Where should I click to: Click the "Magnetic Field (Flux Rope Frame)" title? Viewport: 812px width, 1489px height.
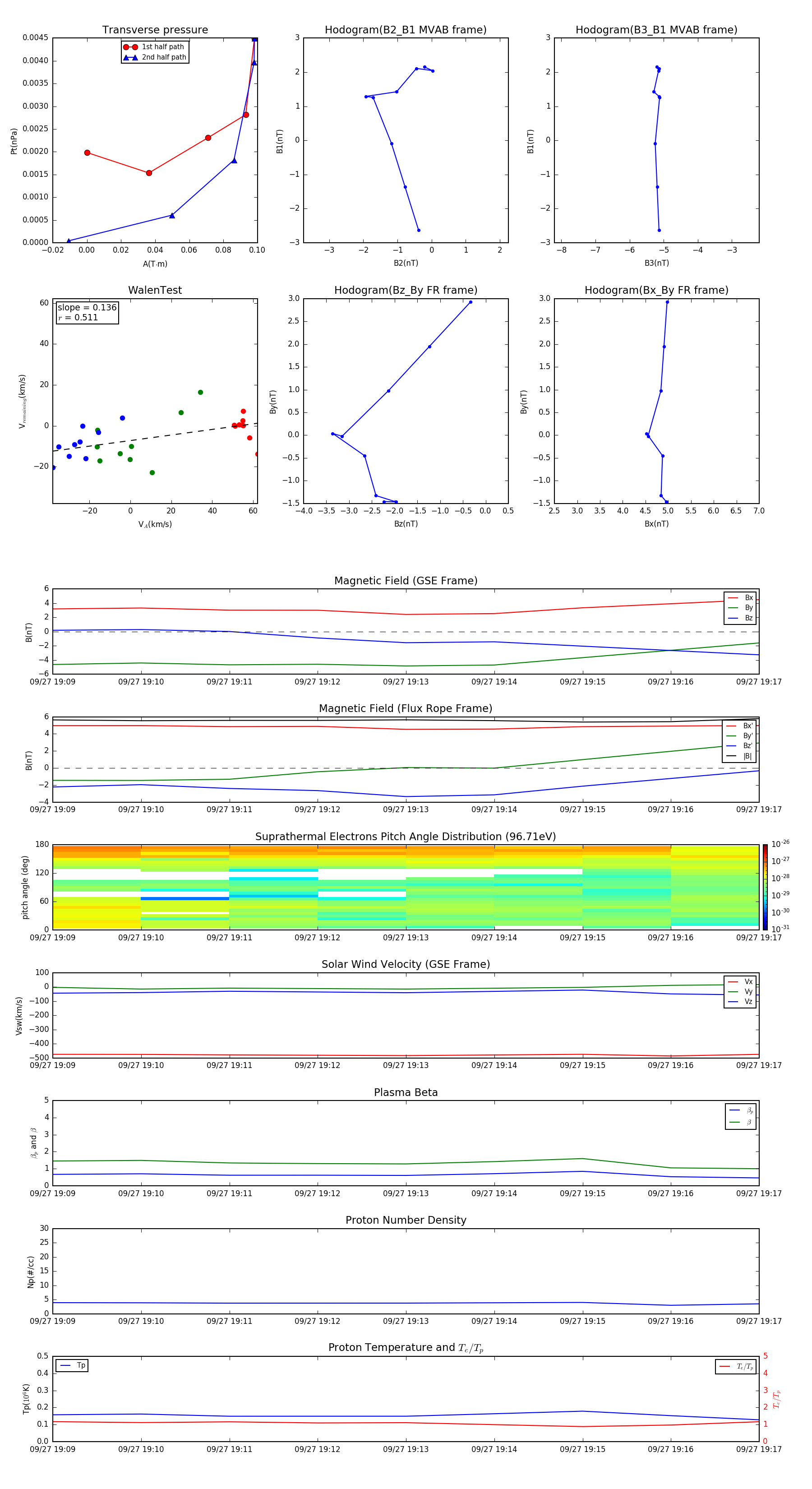click(x=406, y=709)
